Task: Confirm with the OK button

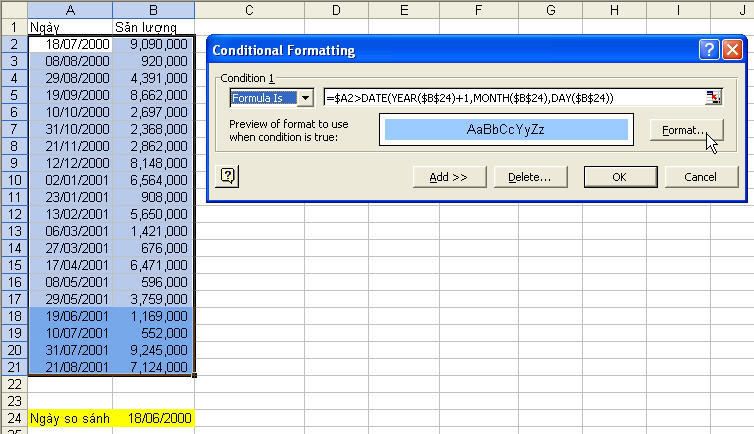Action: click(620, 177)
